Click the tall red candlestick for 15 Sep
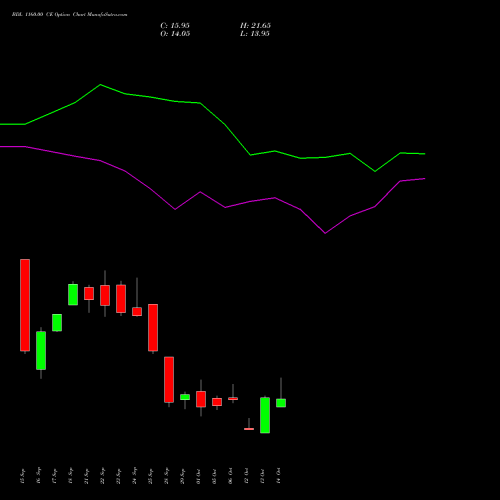 tap(25, 305)
